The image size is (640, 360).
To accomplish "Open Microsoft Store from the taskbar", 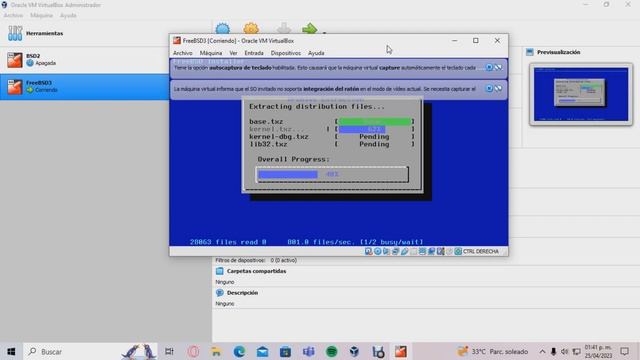I will pos(285,351).
